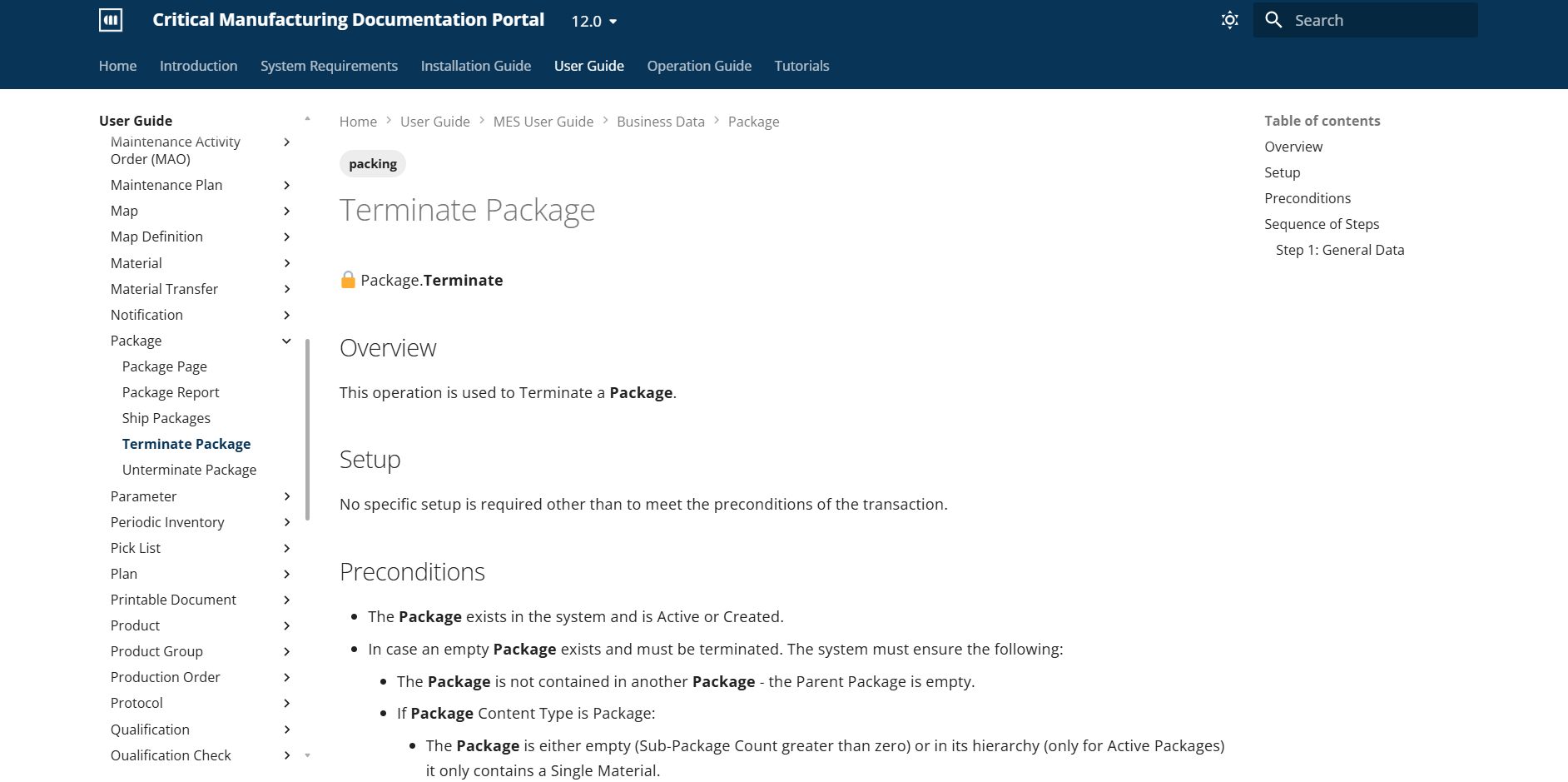Viewport: 1568px width, 782px height.
Task: Open the Tutorials tab
Action: click(x=801, y=66)
